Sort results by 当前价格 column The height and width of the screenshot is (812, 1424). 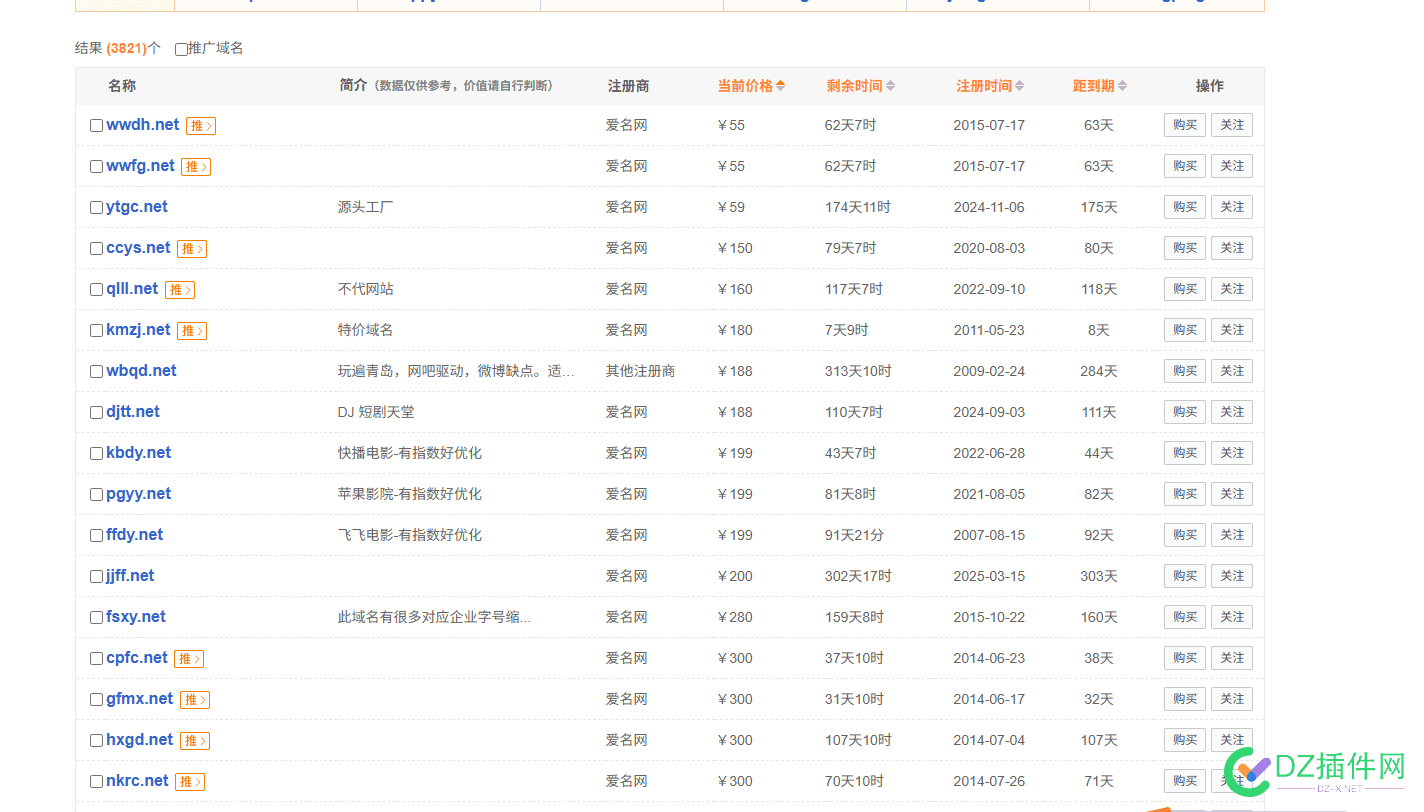[751, 86]
